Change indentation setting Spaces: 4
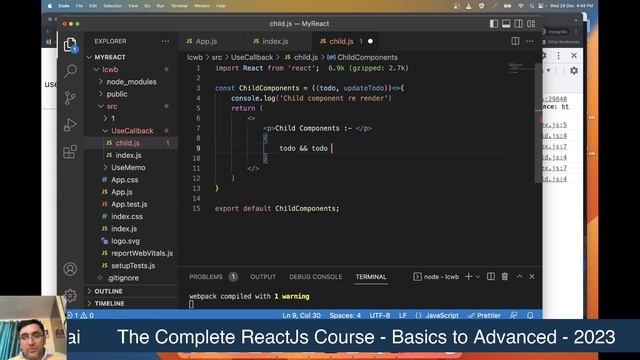Screen dimensions: 640x360 (x=345, y=315)
